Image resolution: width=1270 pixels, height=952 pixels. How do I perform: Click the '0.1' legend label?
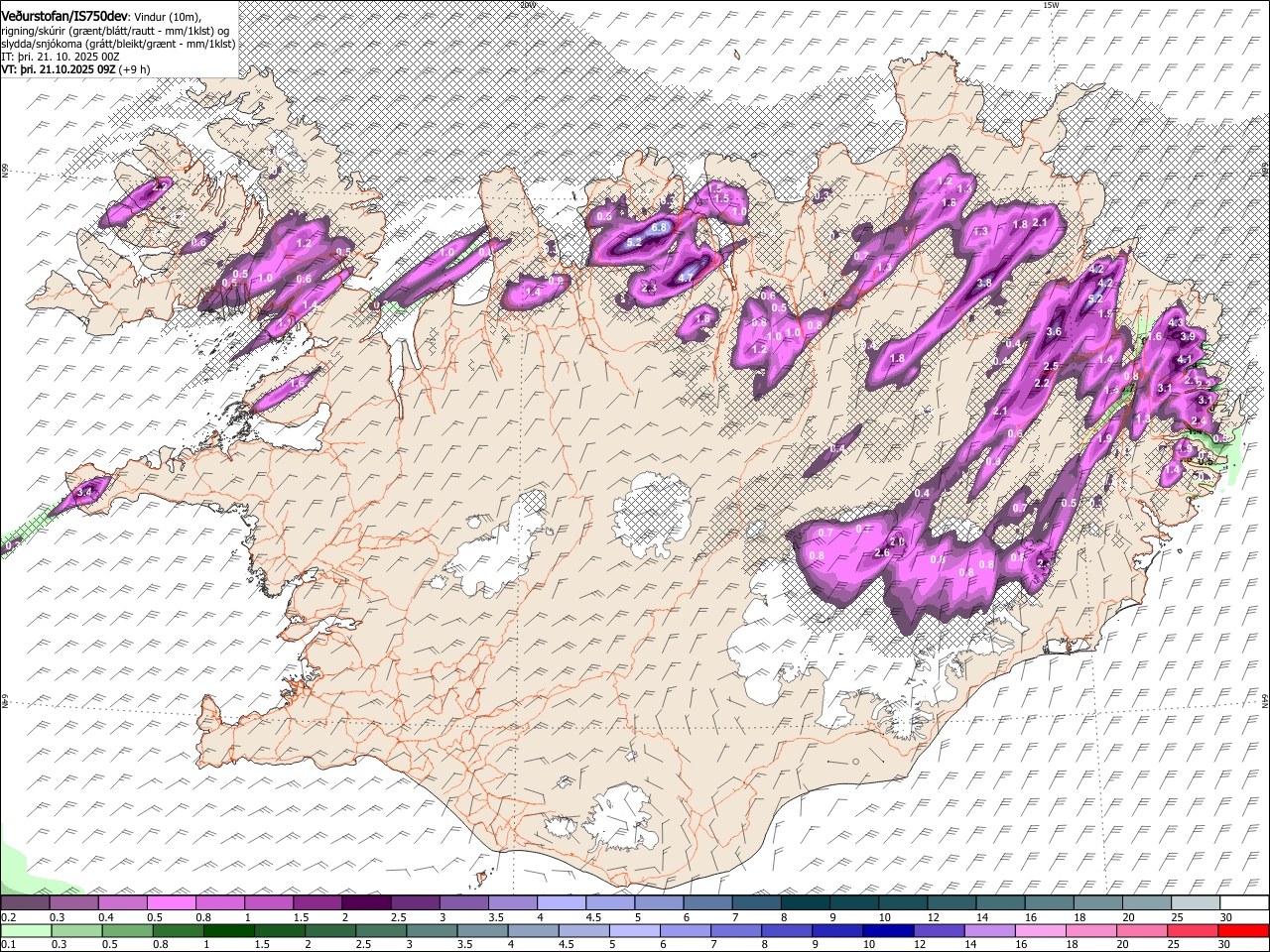click(8, 945)
